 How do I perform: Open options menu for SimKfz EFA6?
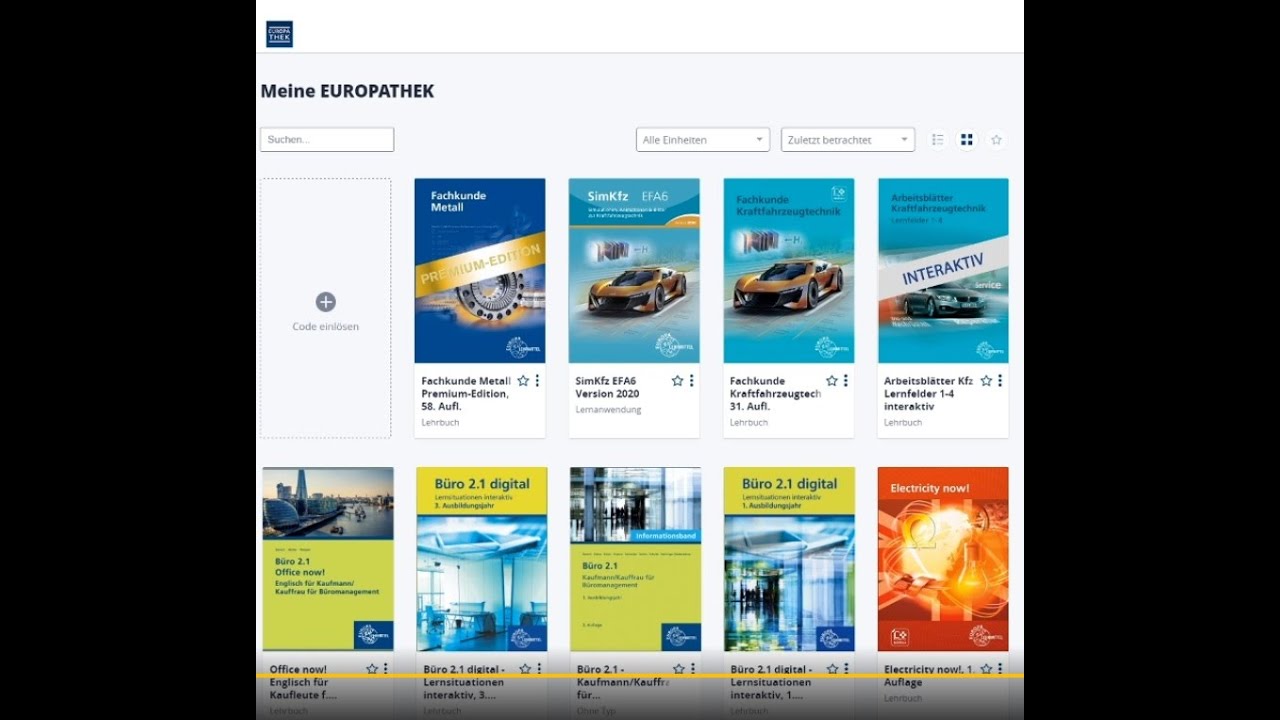(691, 381)
